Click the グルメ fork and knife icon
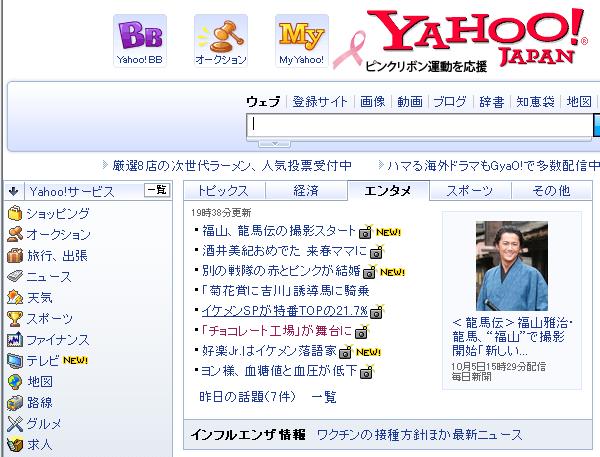600x457 pixels. tap(15, 423)
